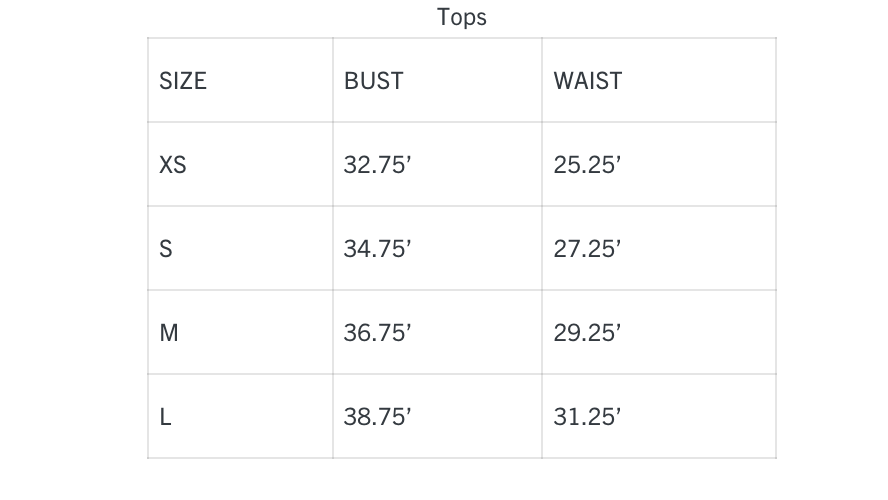Screen dimensions: 888x500
Task: Click the waist value 29.25
Action: coord(587,333)
